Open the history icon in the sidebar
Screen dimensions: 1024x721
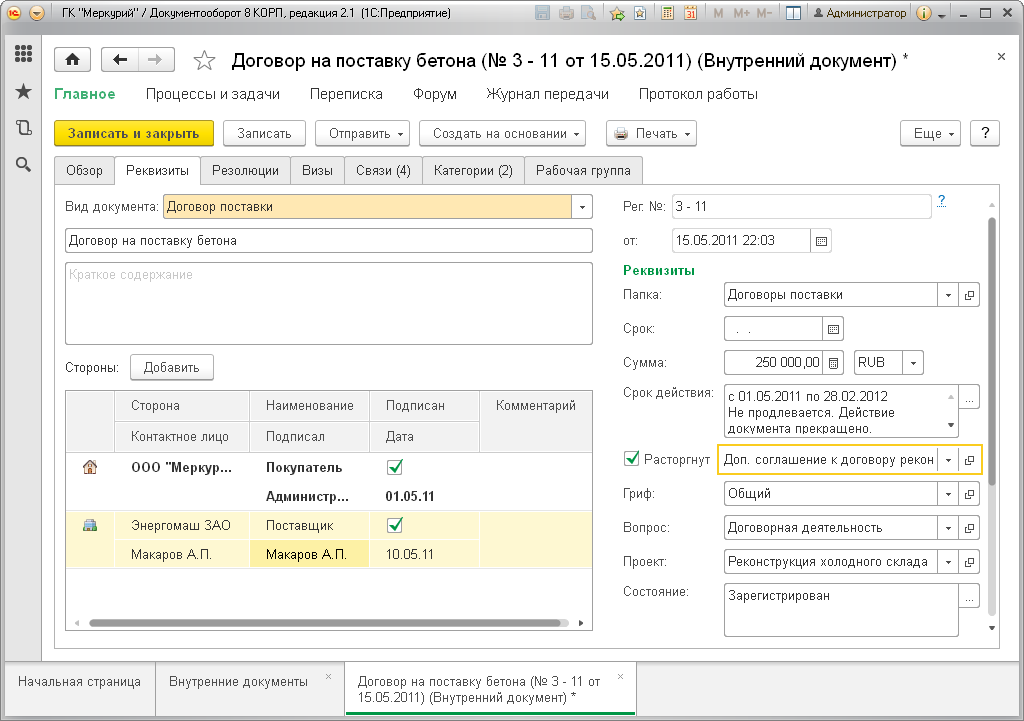click(24, 127)
